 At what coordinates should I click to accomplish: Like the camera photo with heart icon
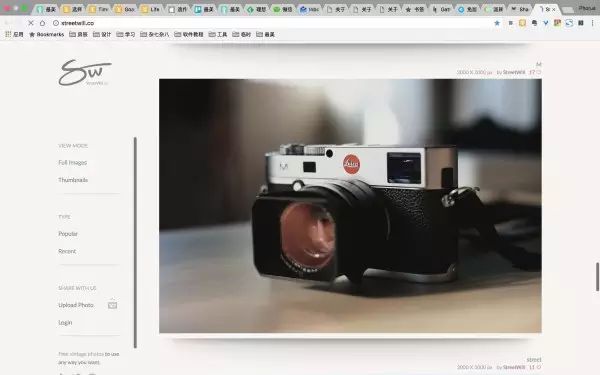(538, 72)
